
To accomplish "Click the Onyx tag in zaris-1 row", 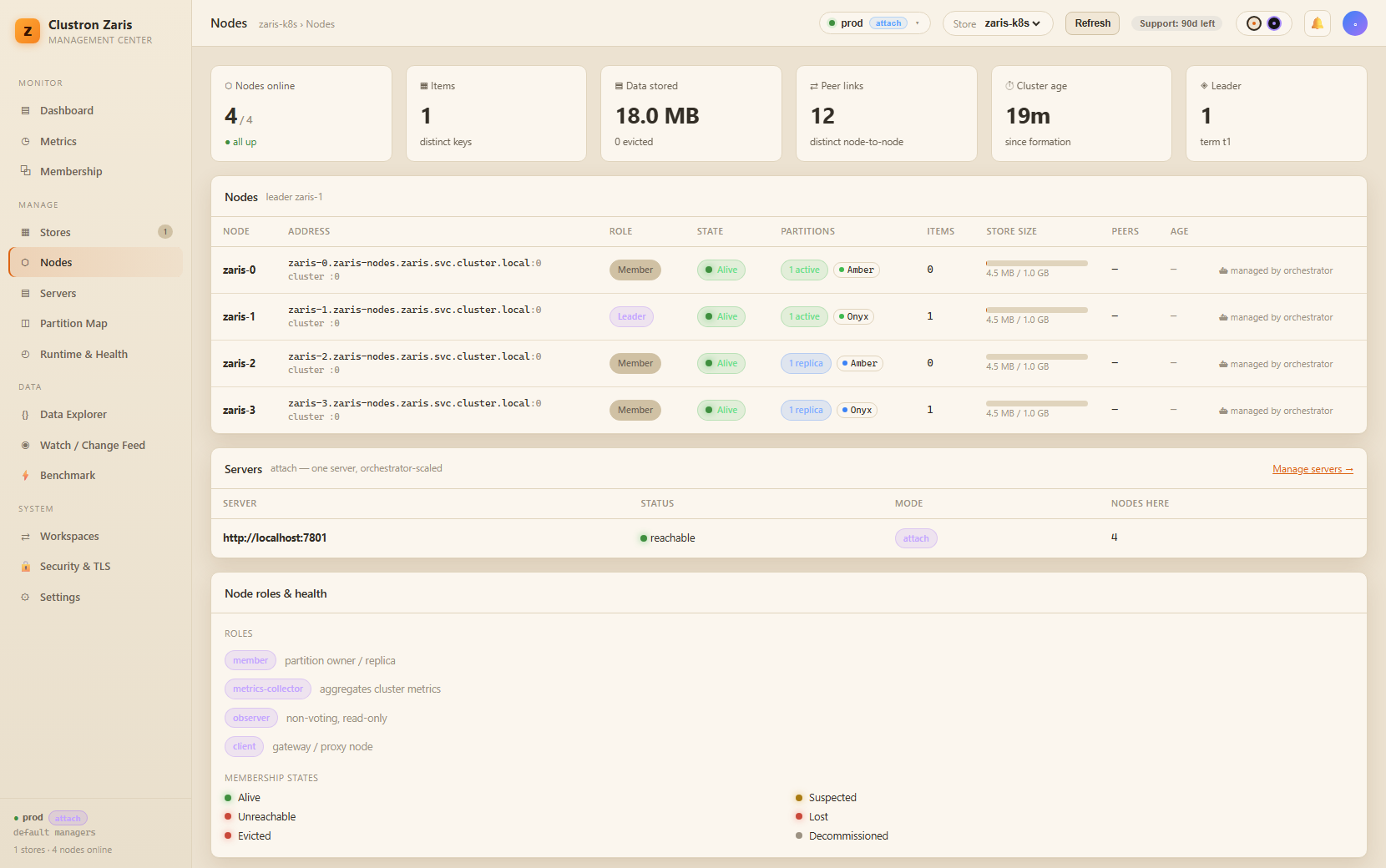I will click(854, 317).
